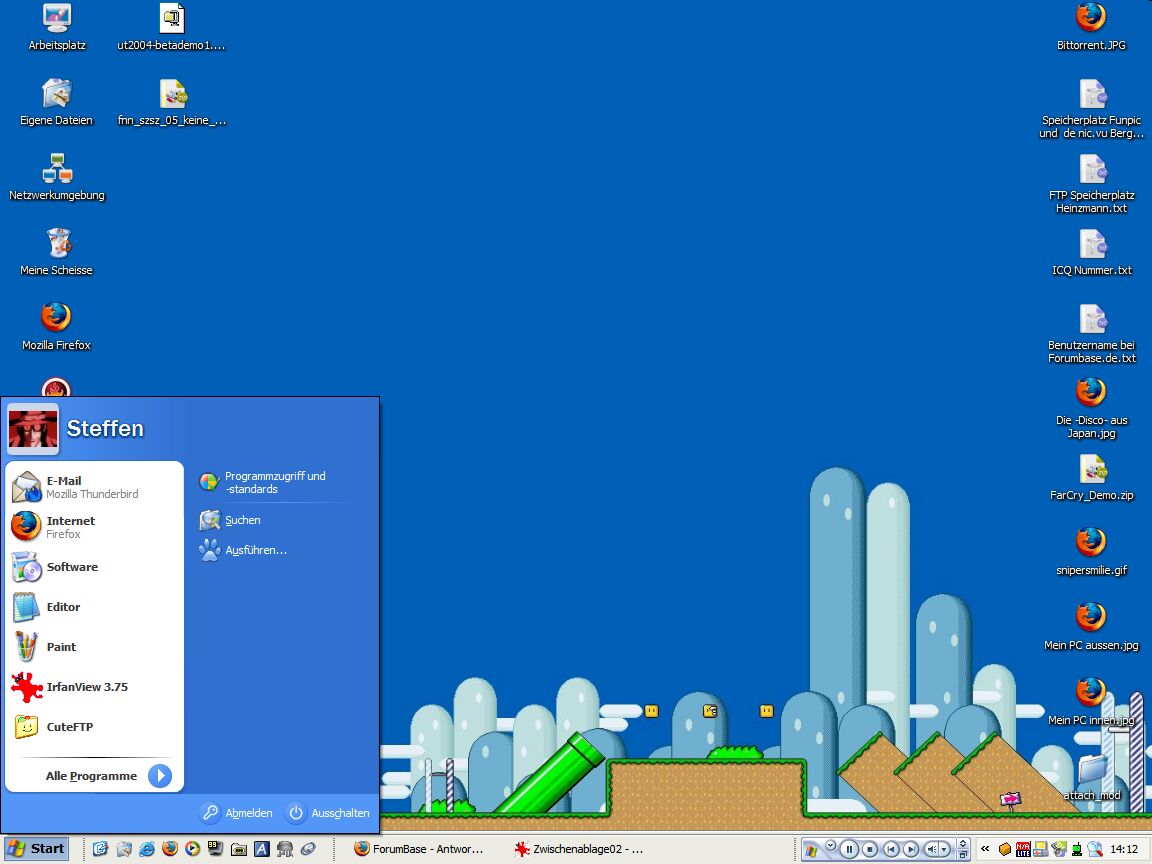Click the player toolbar up-down expander
Viewport: 1152px width, 864px height.
click(x=962, y=843)
